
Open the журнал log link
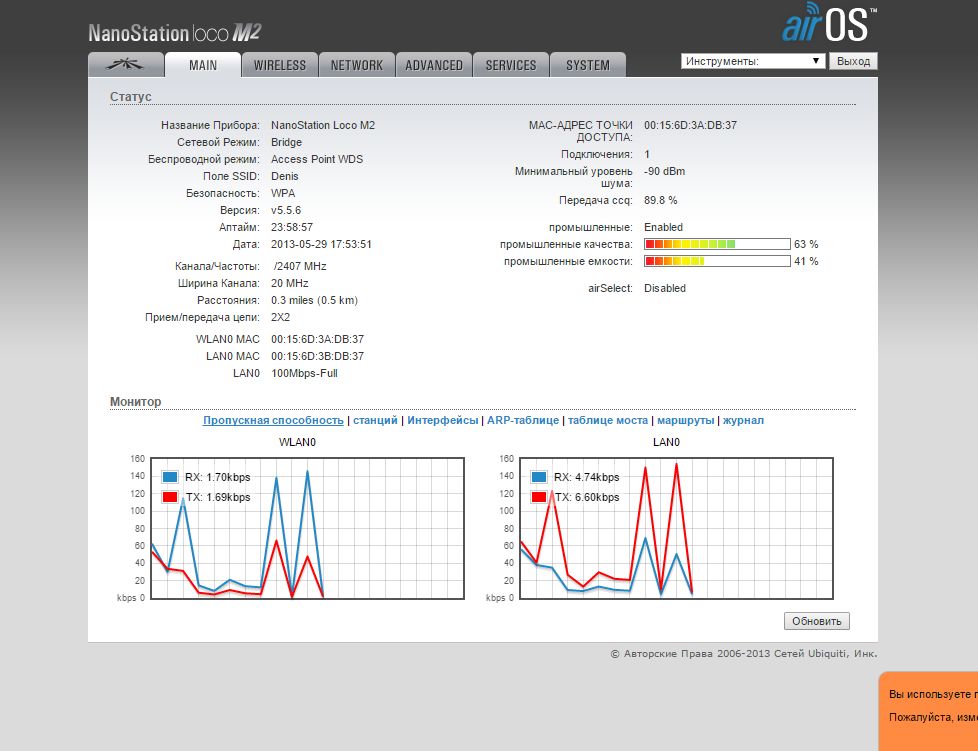(743, 420)
